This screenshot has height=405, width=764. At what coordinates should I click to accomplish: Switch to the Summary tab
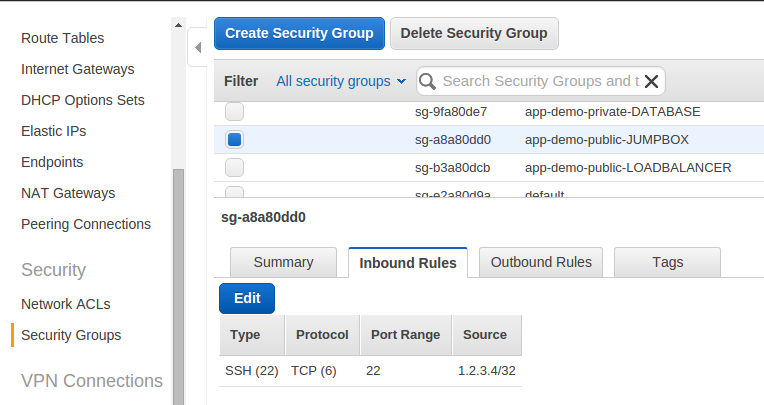[283, 262]
